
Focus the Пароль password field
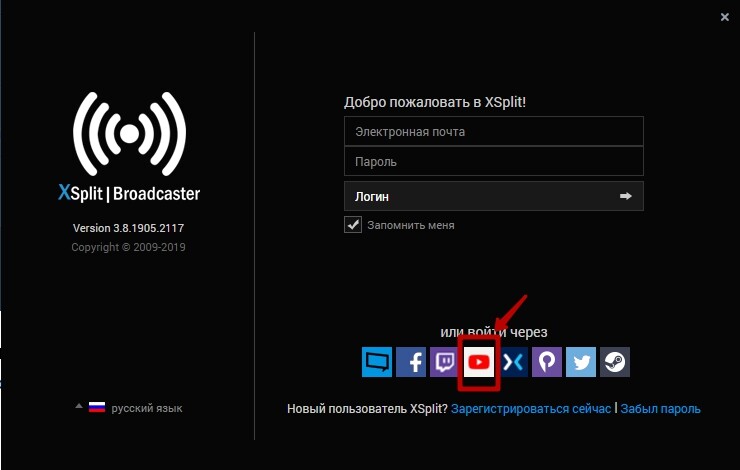pyautogui.click(x=494, y=161)
